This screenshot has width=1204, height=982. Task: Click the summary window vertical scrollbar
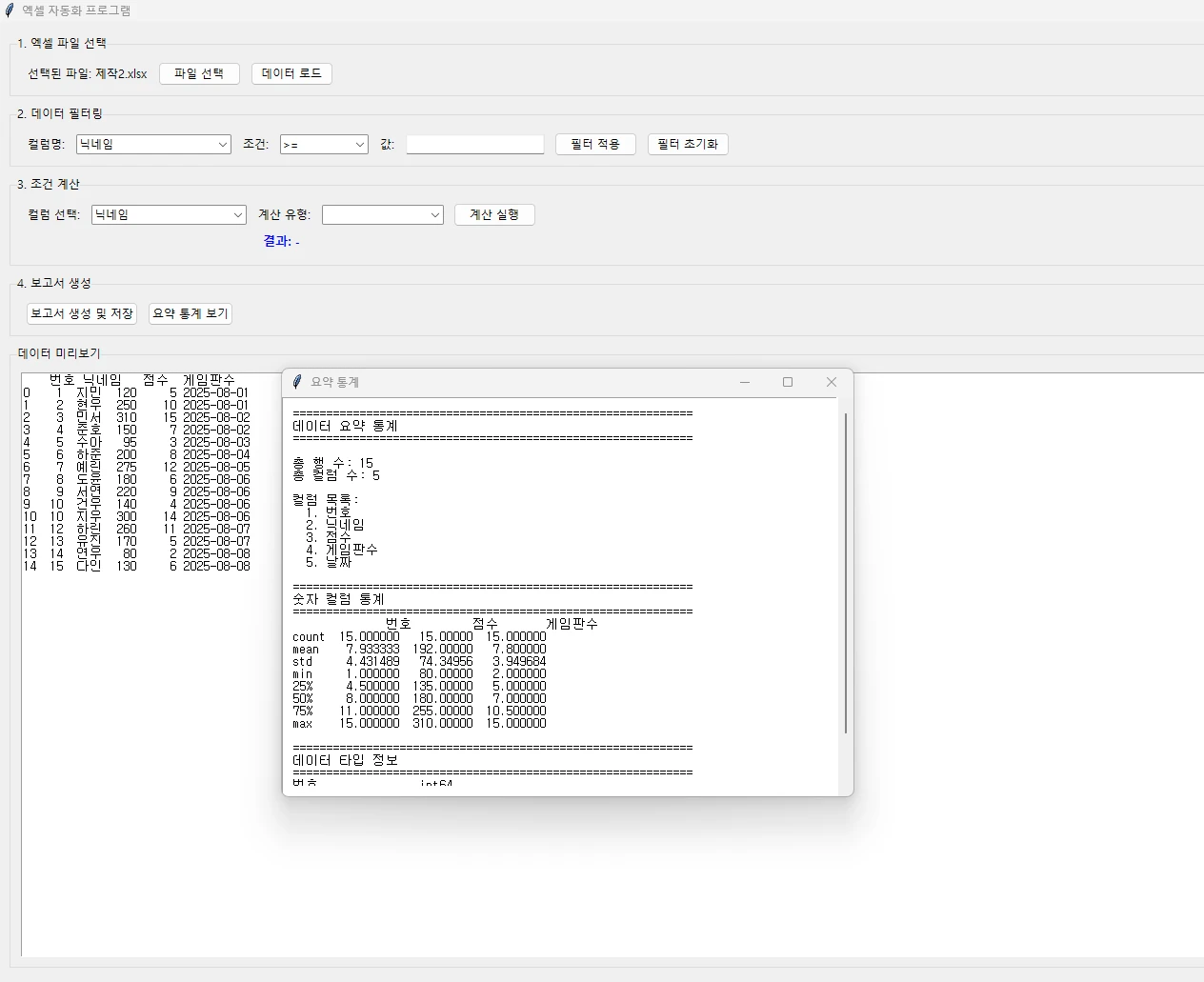point(846,572)
